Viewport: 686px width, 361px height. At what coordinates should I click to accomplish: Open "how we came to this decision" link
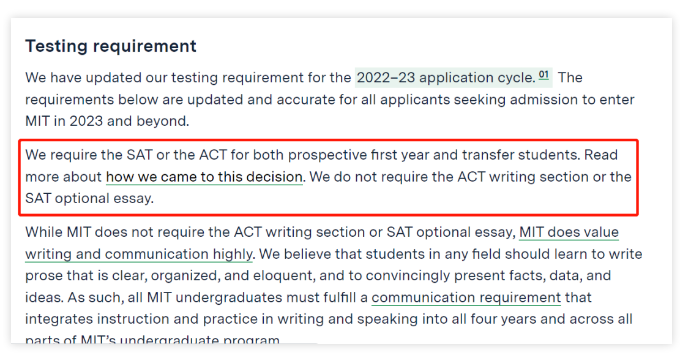(x=204, y=177)
